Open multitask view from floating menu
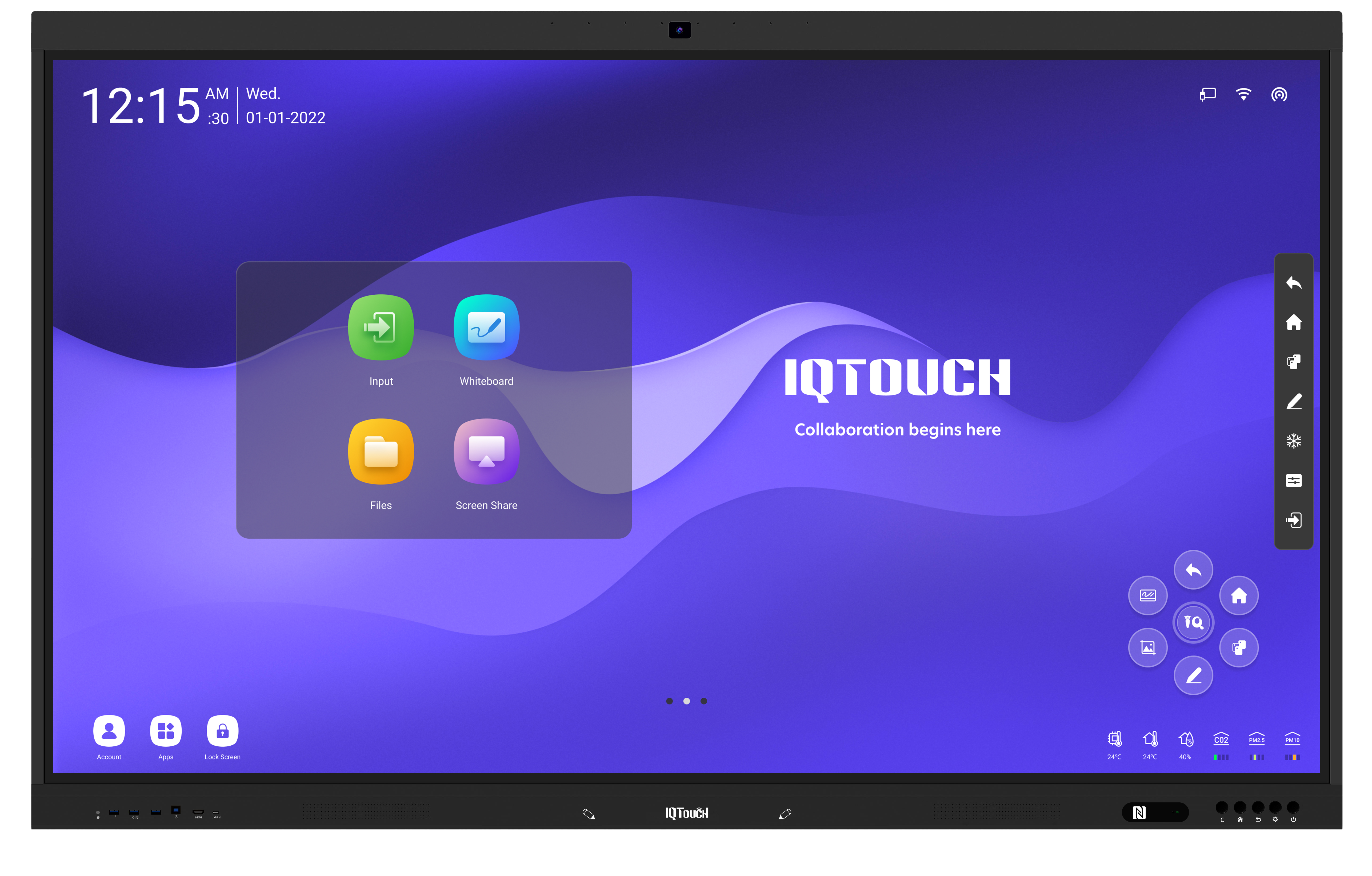This screenshot has width=1372, height=876. click(x=1239, y=647)
